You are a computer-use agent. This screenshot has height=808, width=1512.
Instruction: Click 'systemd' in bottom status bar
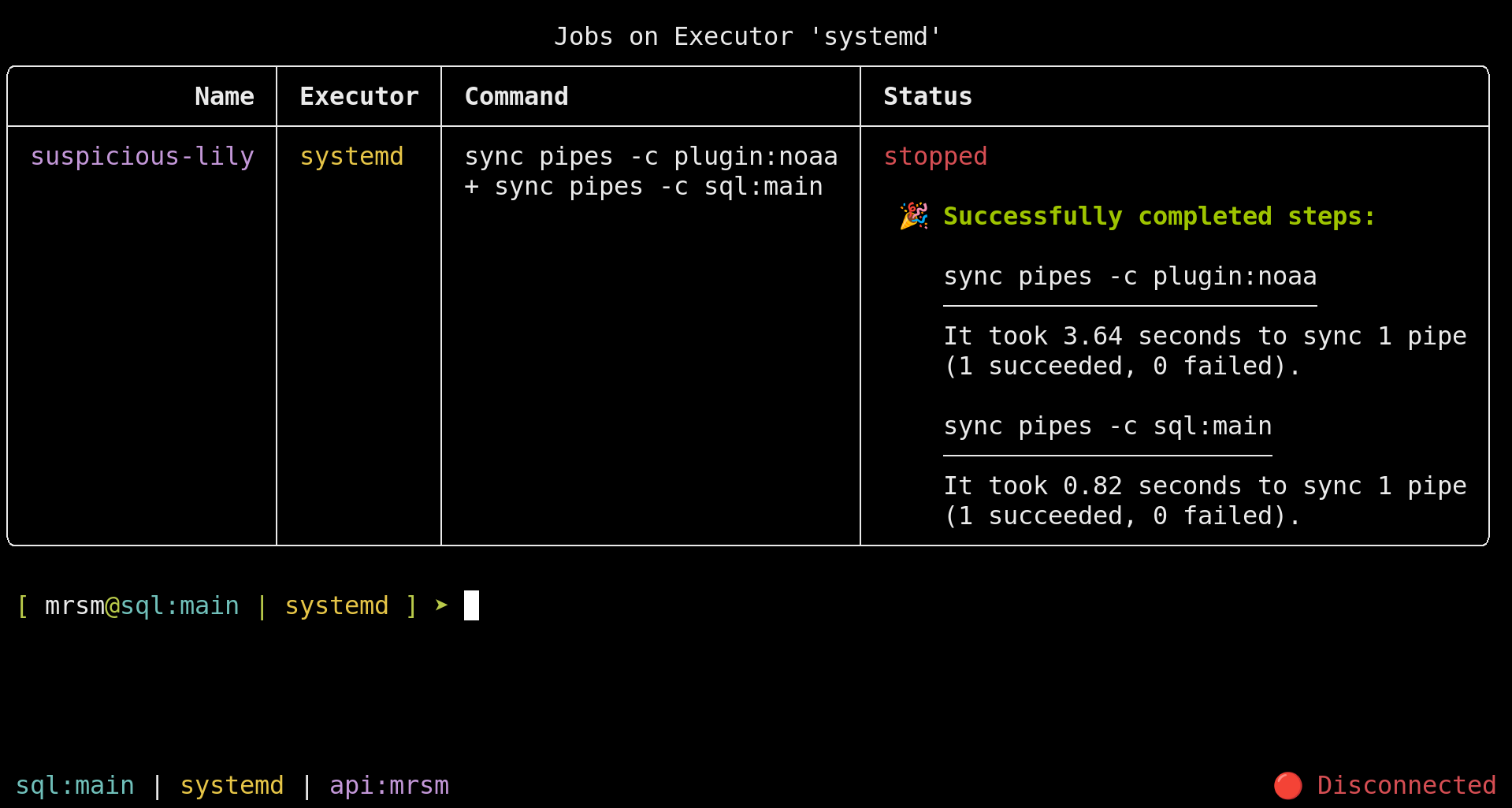(232, 785)
